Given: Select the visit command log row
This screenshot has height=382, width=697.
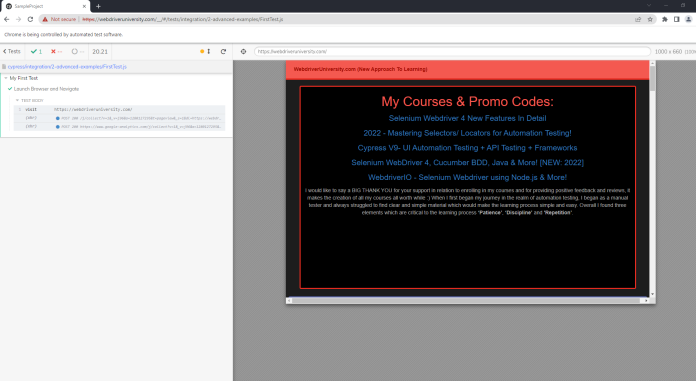Looking at the screenshot, I should click(119, 109).
